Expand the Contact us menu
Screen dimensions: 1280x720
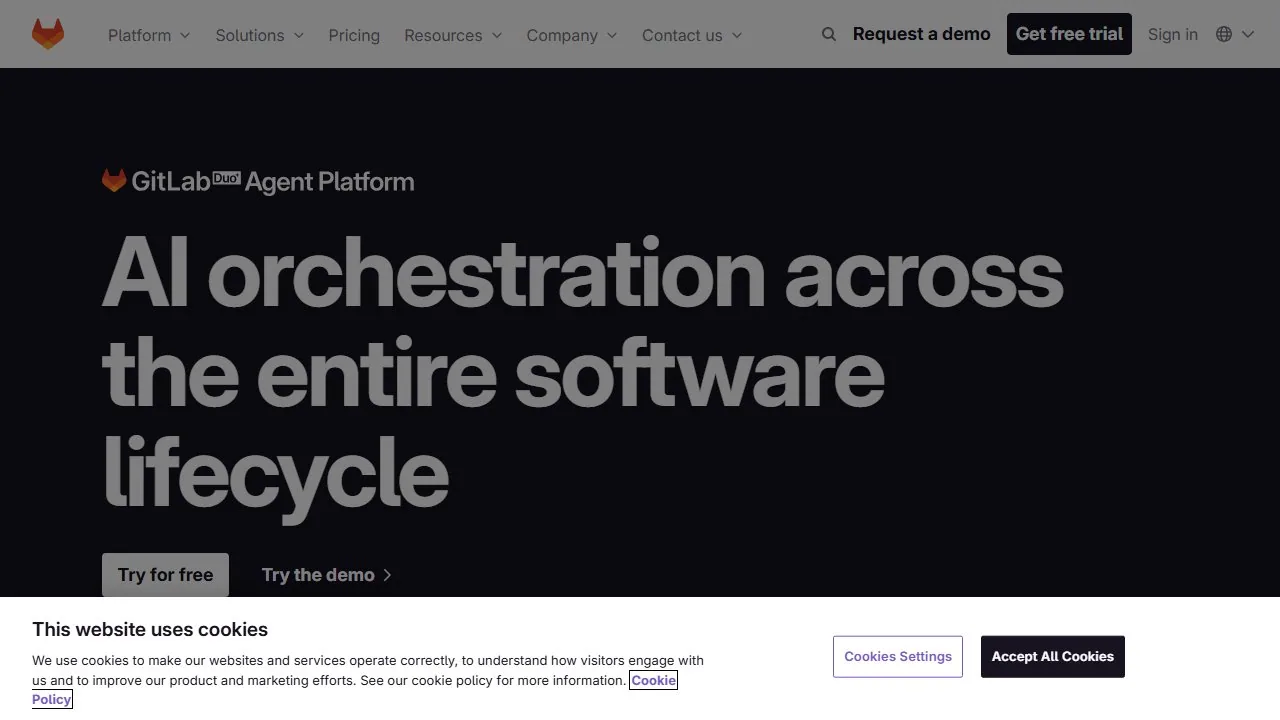pos(692,35)
